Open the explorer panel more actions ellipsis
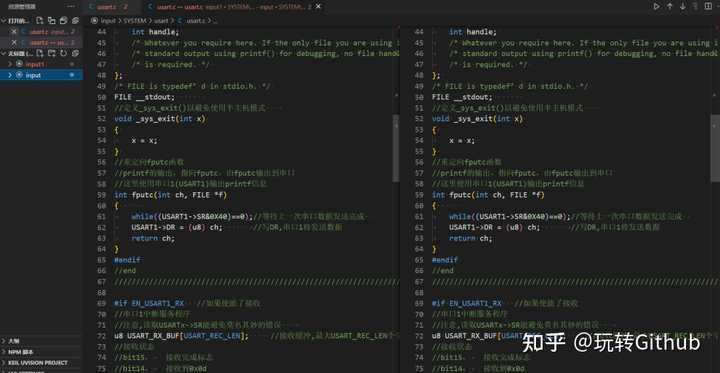 coord(71,7)
